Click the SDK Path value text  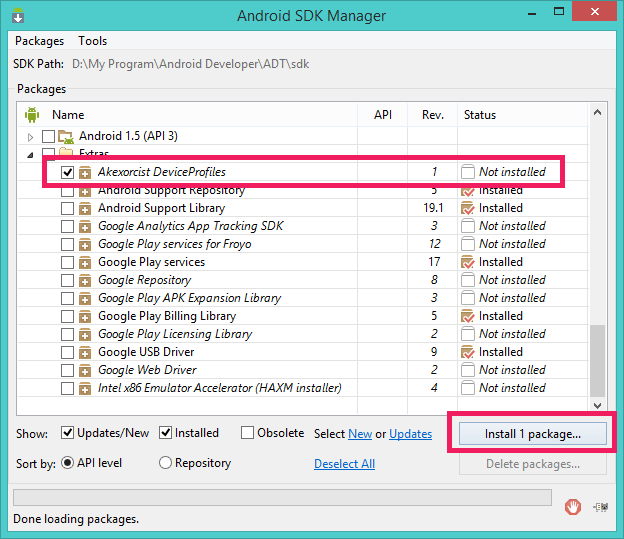tap(191, 64)
